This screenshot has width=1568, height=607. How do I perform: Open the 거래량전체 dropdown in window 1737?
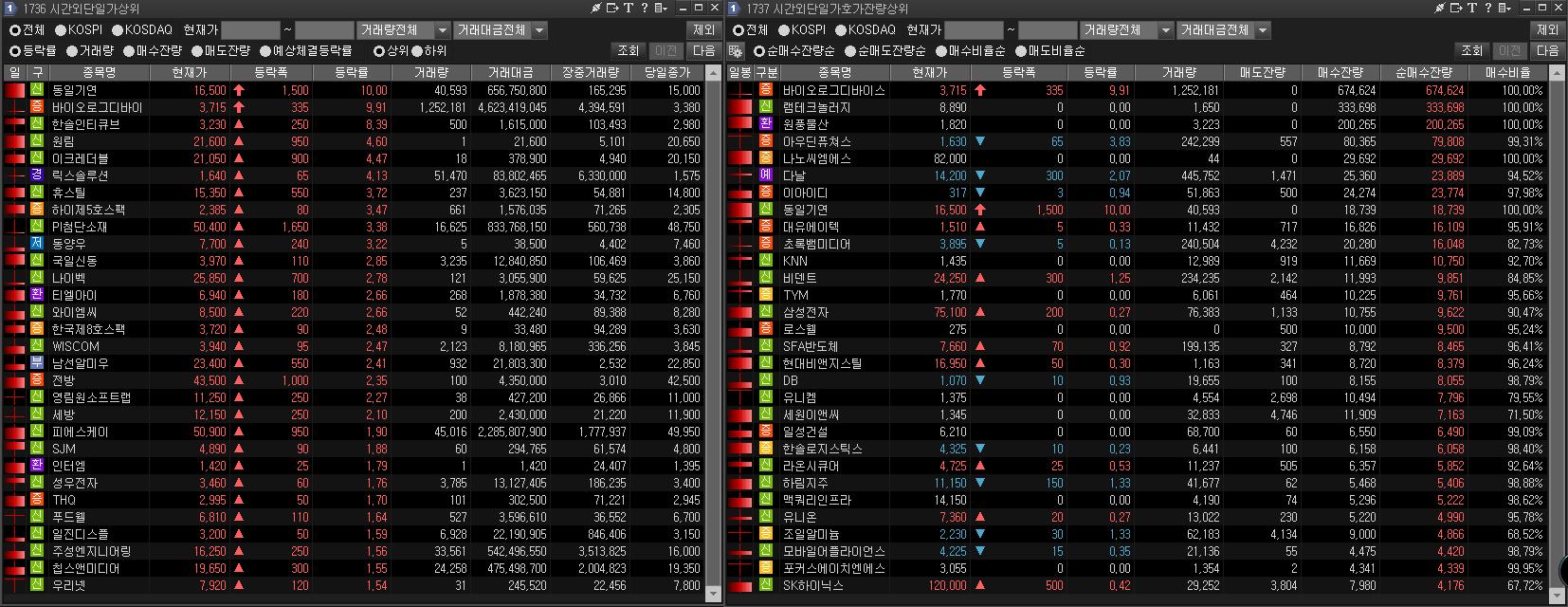[x=1127, y=29]
